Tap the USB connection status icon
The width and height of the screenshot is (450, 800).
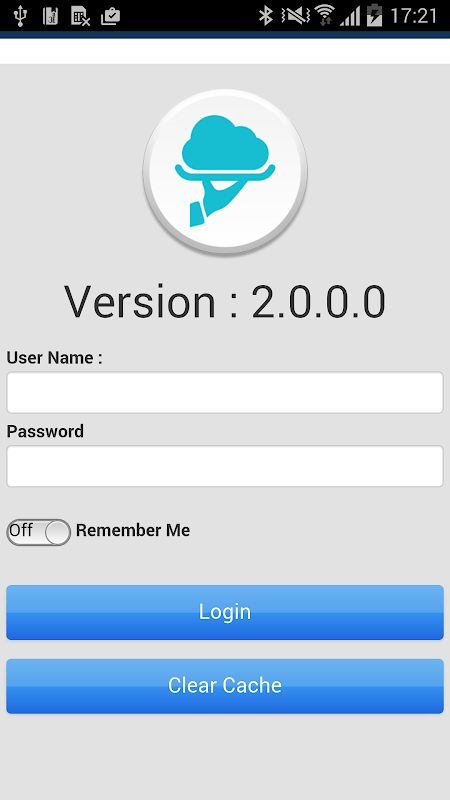point(20,16)
